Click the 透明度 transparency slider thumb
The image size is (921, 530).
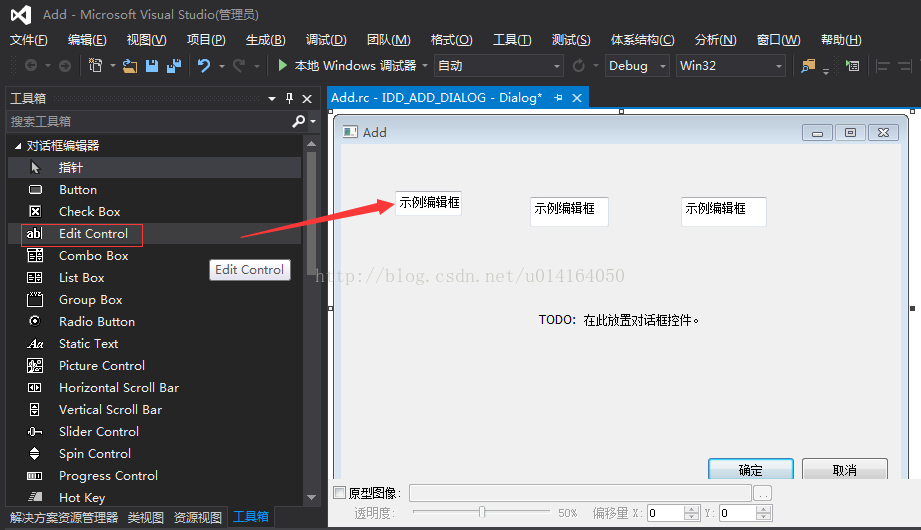coord(482,512)
